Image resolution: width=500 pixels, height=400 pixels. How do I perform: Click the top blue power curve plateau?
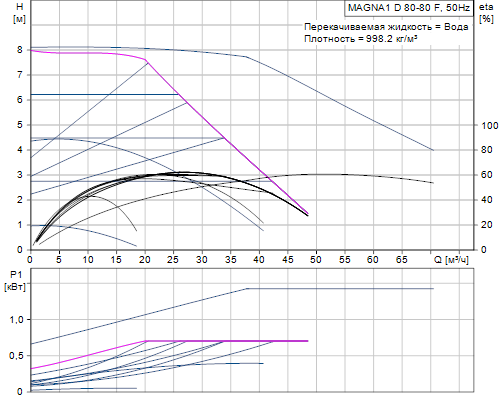[x=340, y=289]
